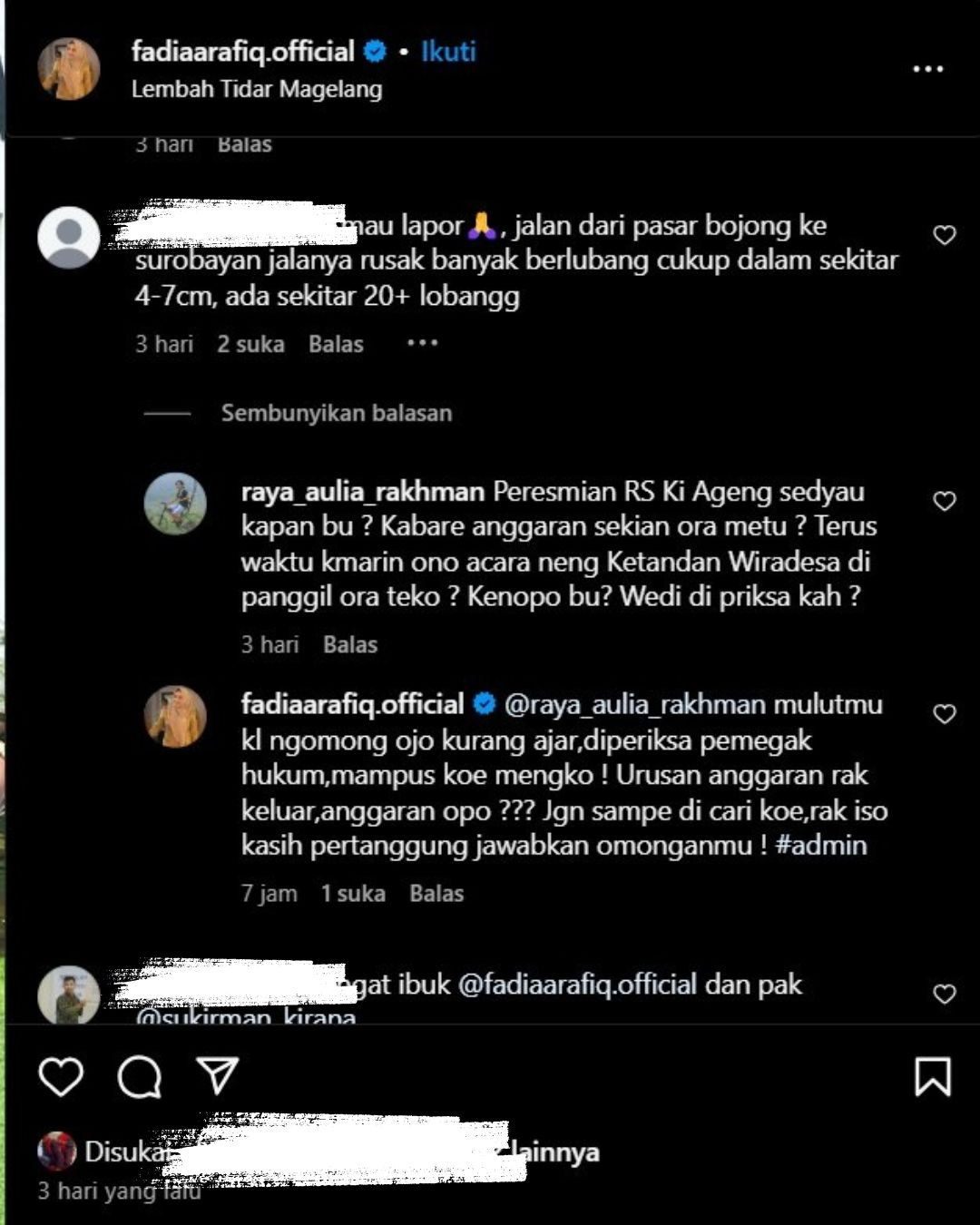Reply to the road damage comment with Balas
This screenshot has height=1225, width=980.
(x=336, y=344)
